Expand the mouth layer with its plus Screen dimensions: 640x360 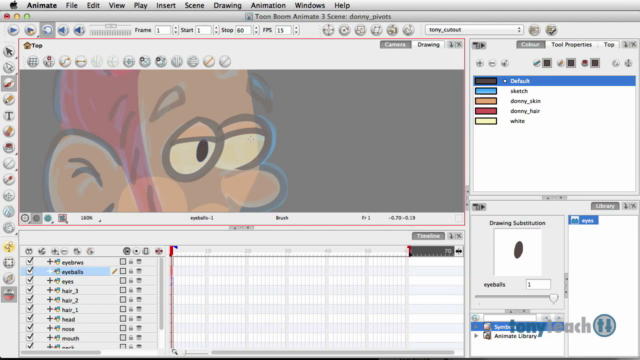49,338
